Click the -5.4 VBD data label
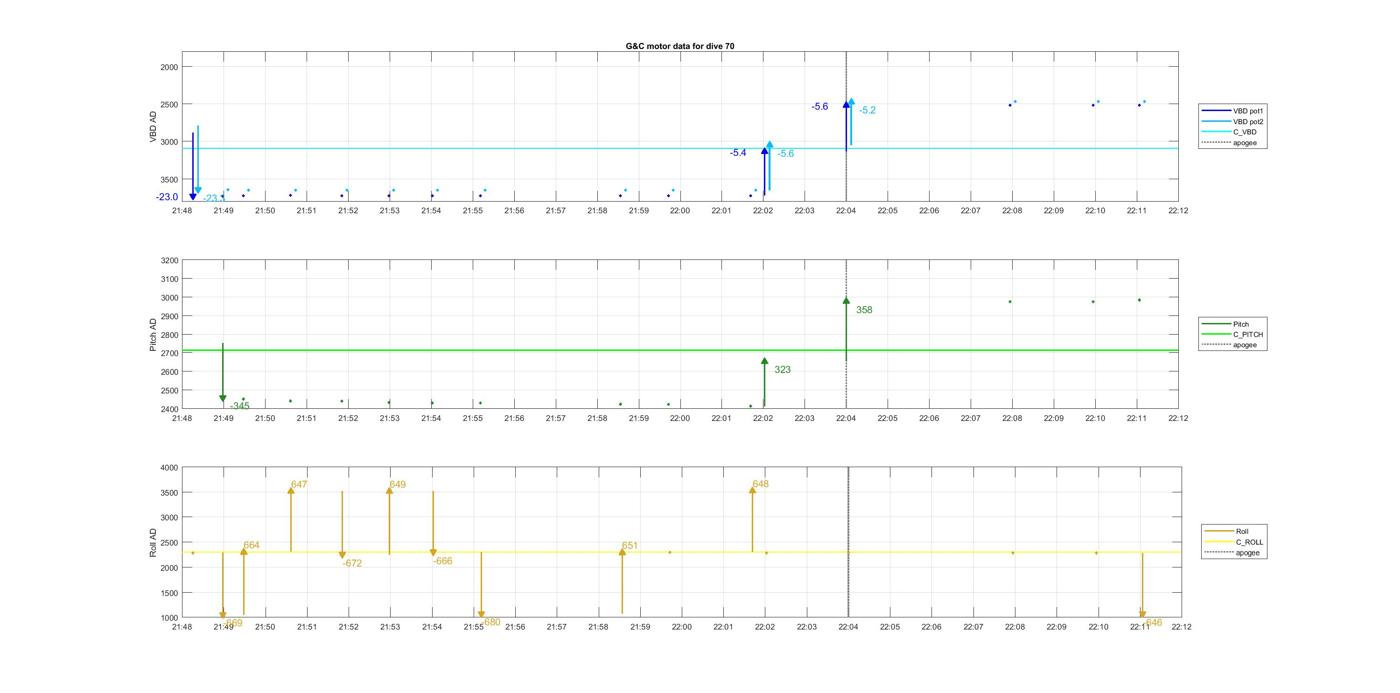The height and width of the screenshot is (693, 1400). (x=738, y=153)
